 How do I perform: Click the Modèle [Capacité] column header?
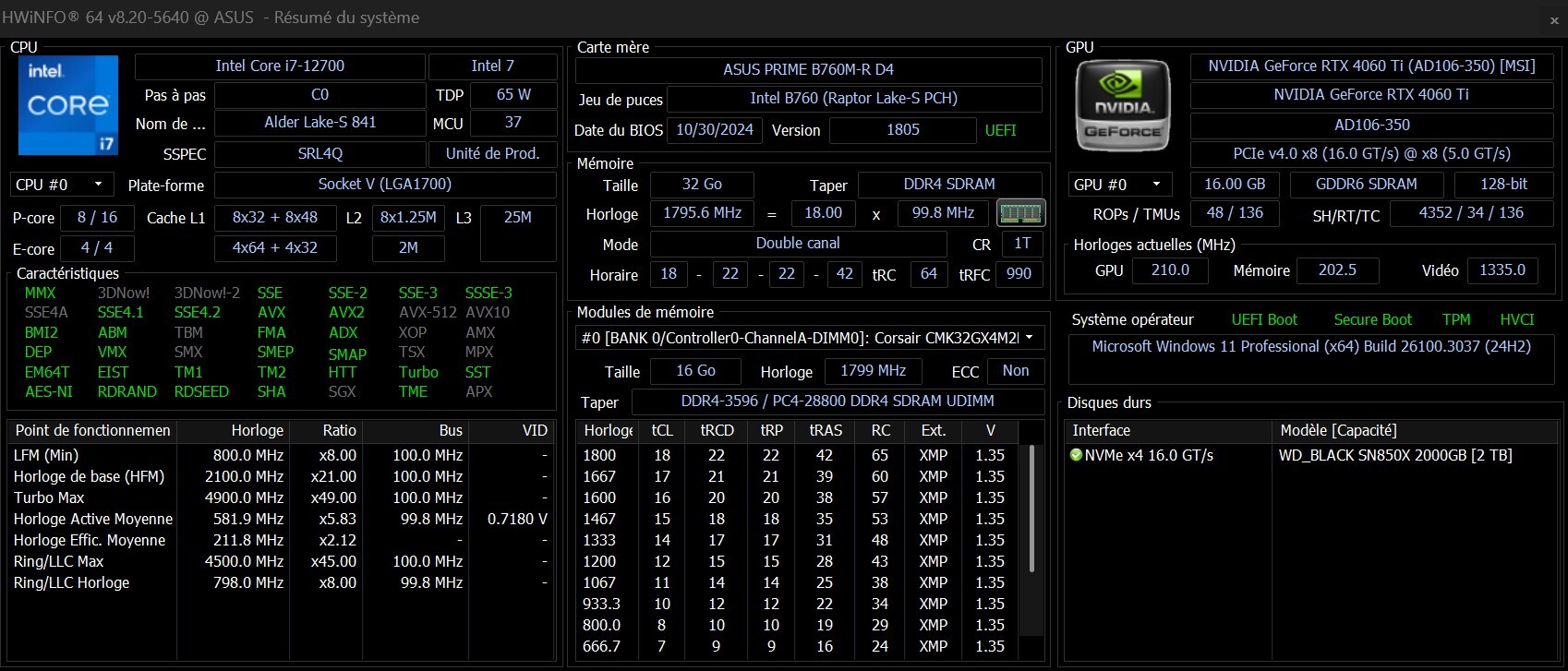(1416, 430)
